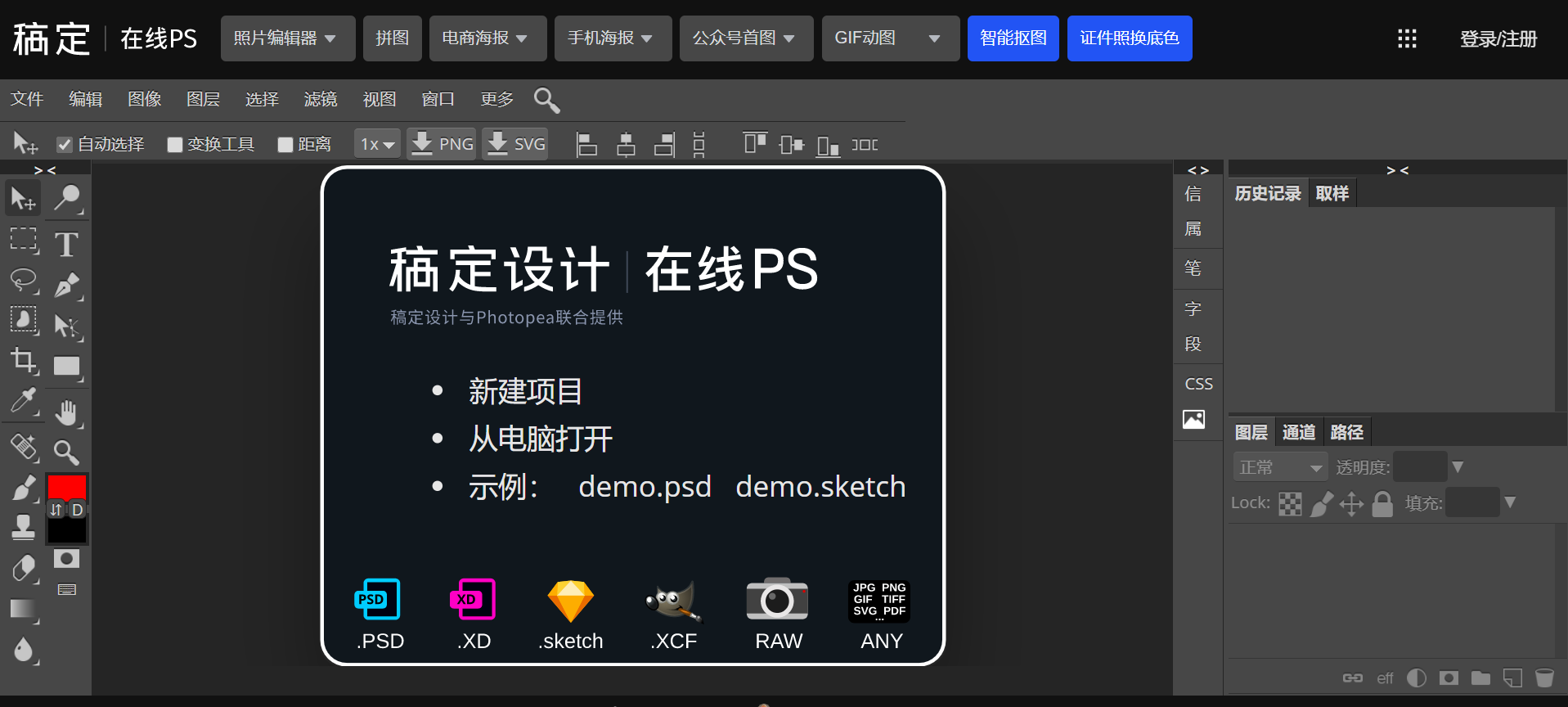The image size is (1568, 707).
Task: Select the Rectangle shape tool
Action: 66,366
